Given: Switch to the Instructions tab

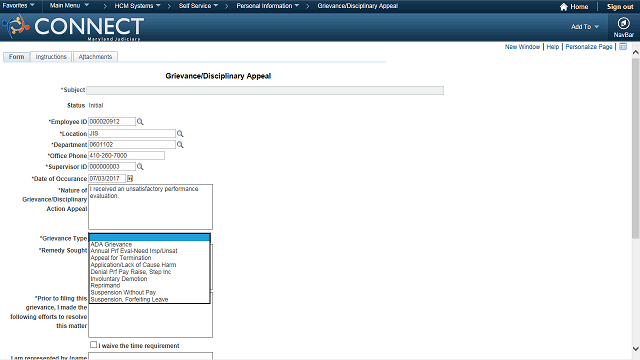Looking at the screenshot, I should pos(51,57).
